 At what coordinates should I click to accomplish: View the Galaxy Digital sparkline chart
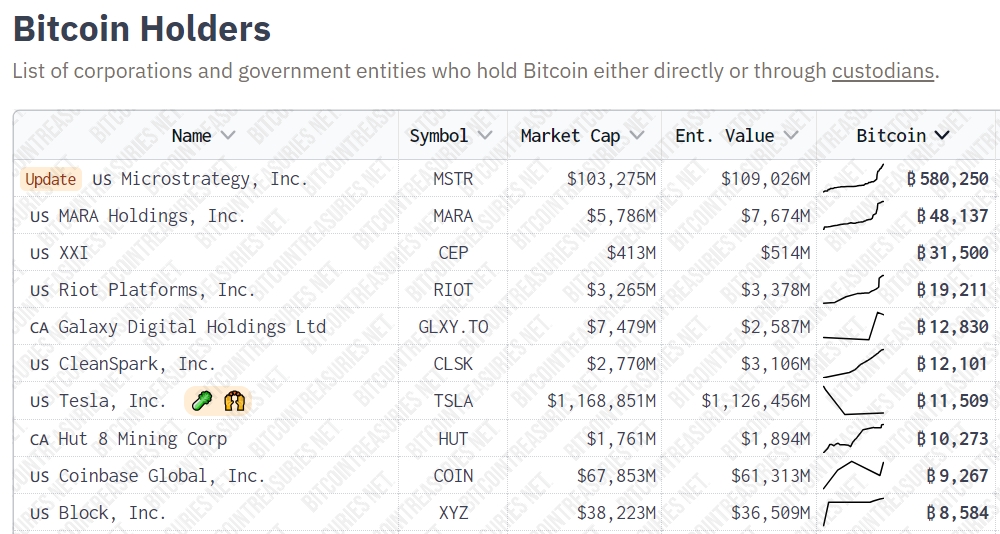tap(853, 326)
